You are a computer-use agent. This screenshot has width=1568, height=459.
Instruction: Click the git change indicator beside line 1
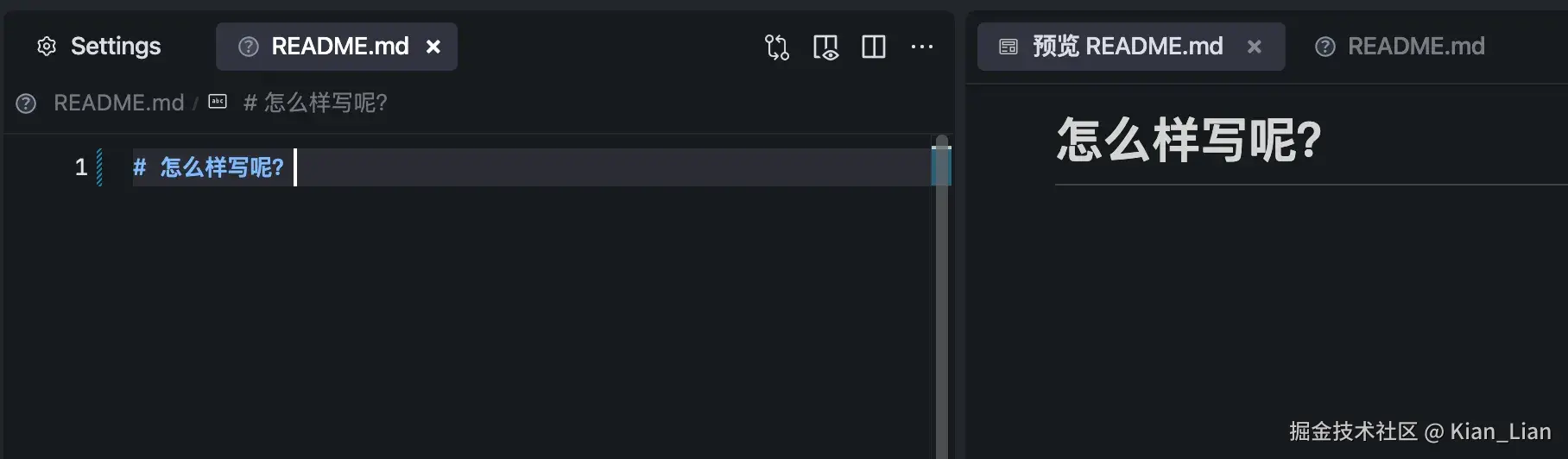[x=99, y=167]
